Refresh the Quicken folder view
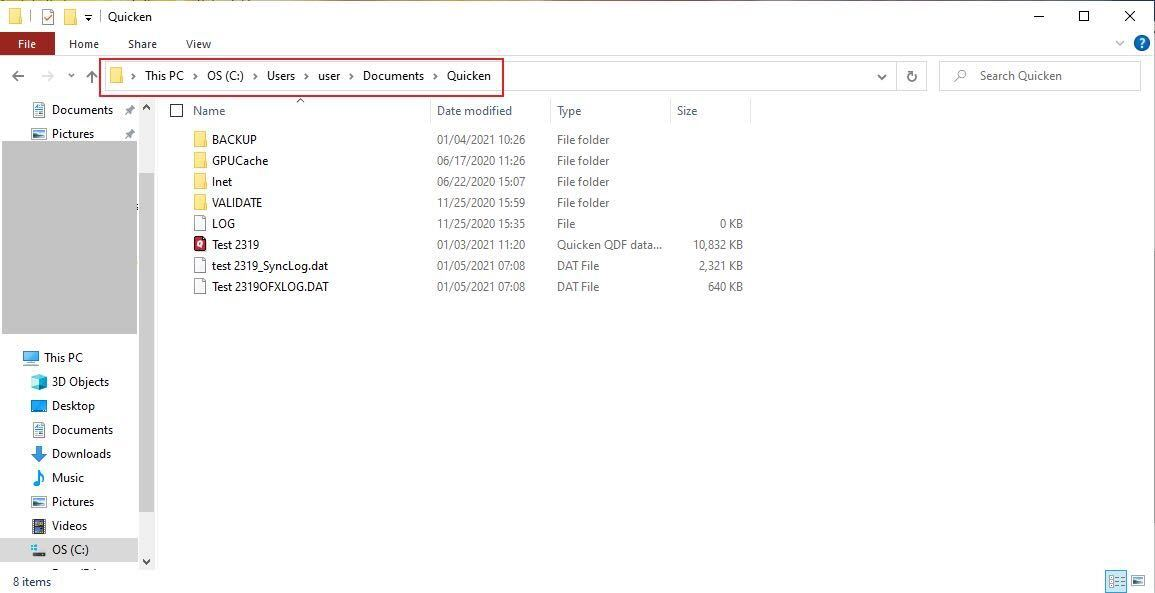 pos(911,76)
